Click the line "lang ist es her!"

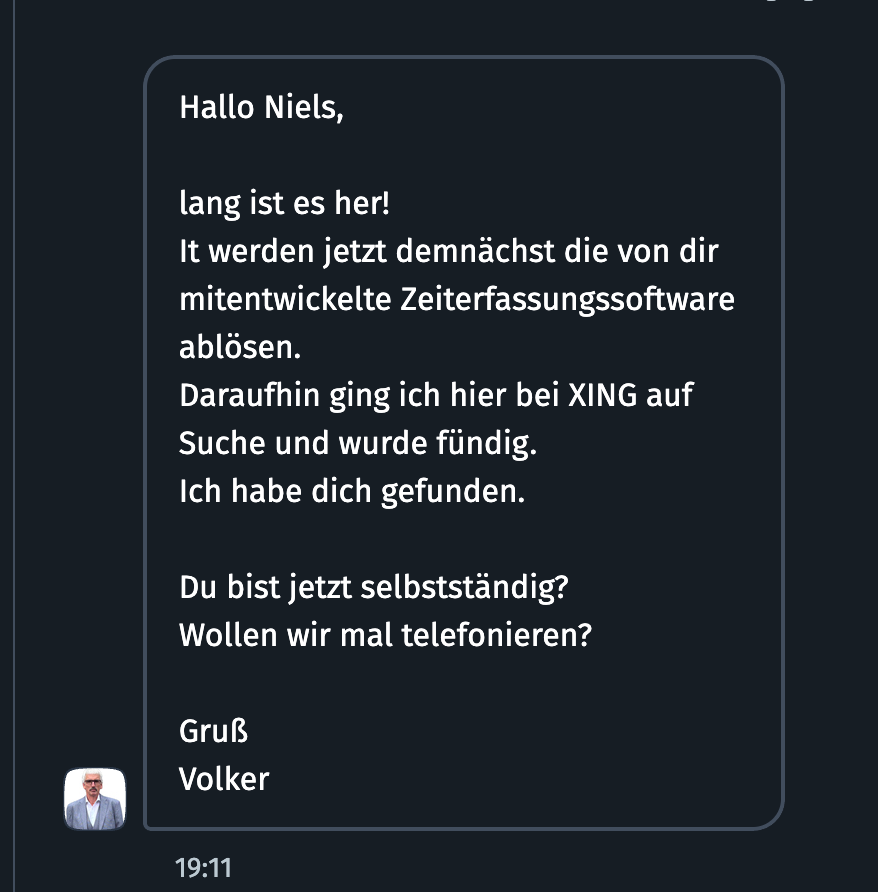coord(285,204)
